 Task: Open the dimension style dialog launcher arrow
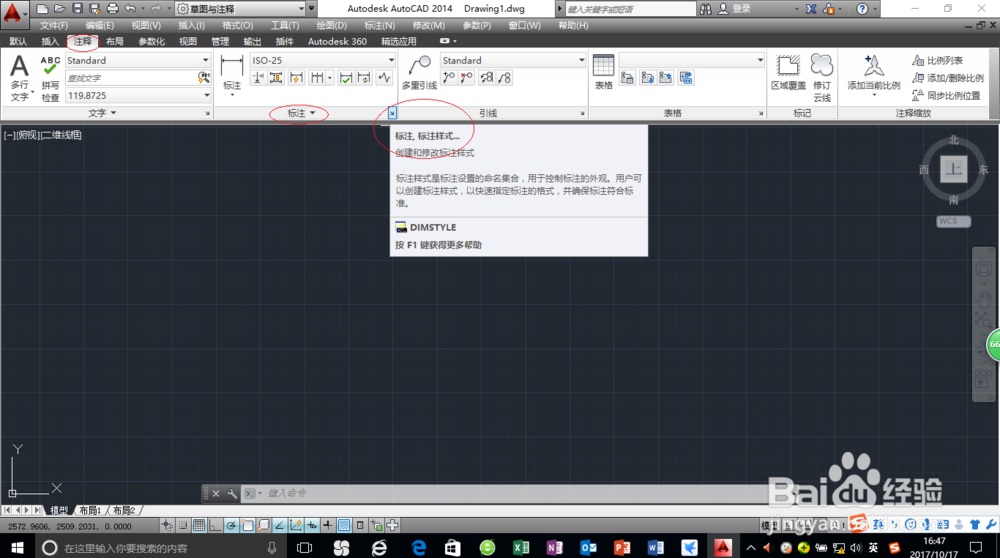tap(392, 113)
